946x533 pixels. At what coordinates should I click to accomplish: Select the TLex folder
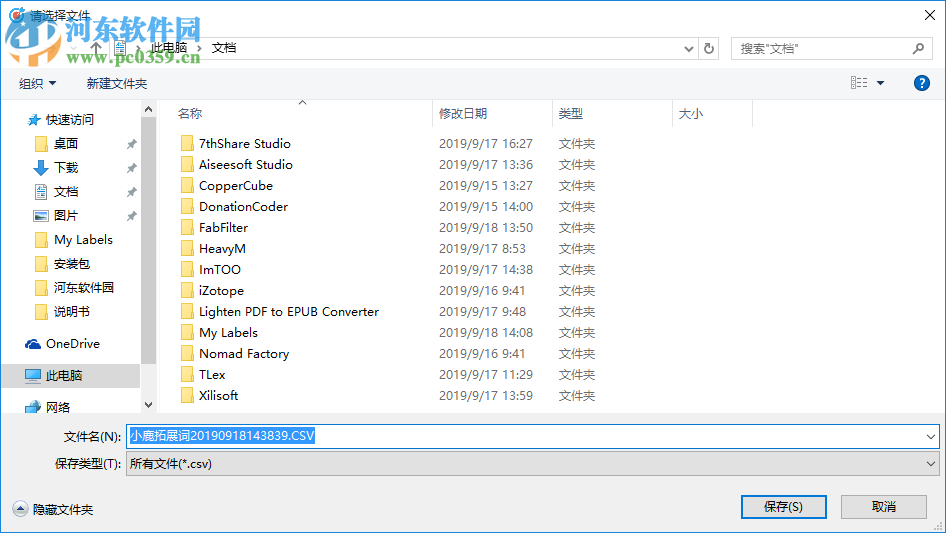coord(212,375)
